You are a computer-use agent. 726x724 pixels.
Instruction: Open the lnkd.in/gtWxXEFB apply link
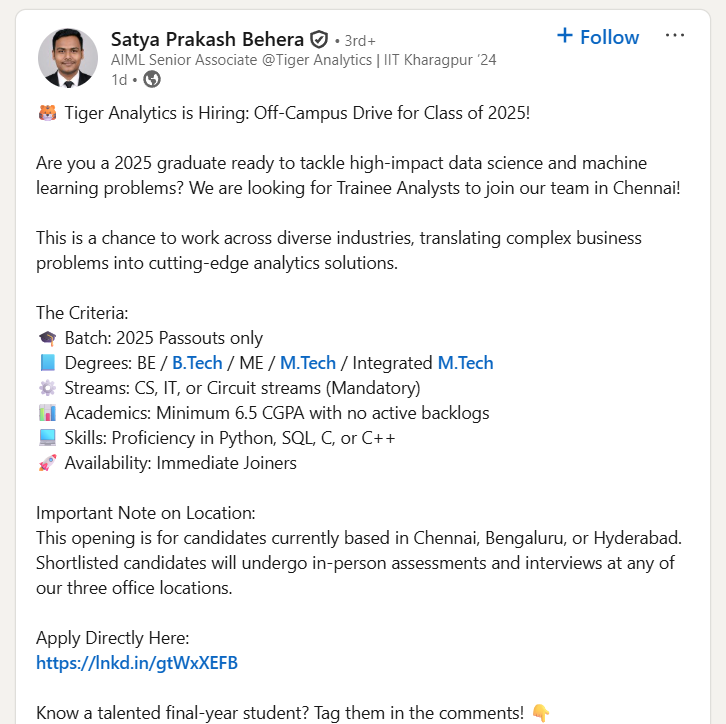137,663
